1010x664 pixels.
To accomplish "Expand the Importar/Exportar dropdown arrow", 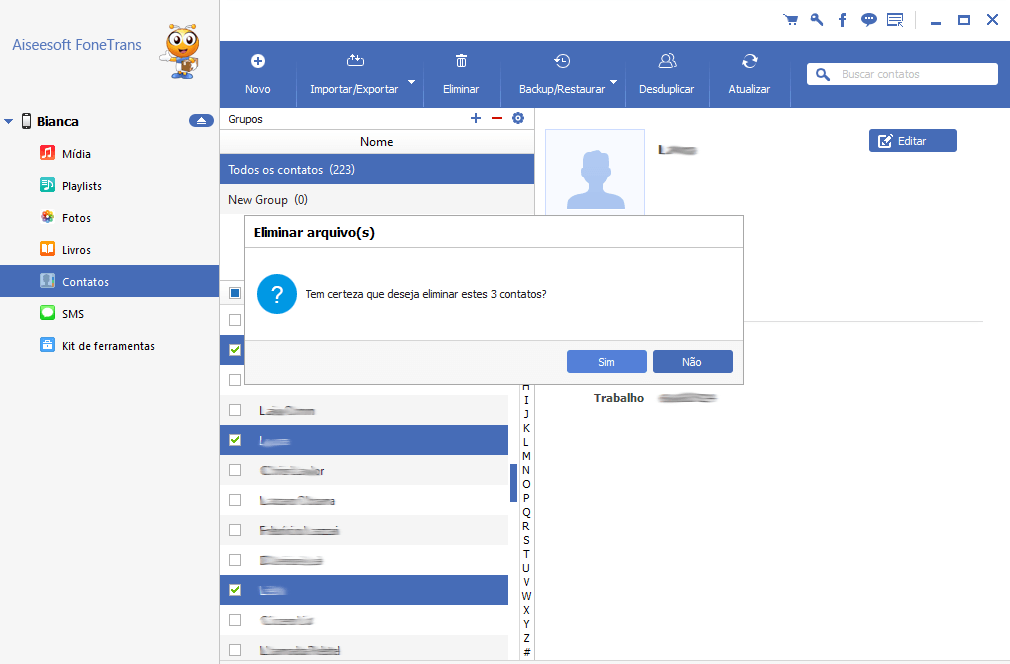I will [x=412, y=81].
